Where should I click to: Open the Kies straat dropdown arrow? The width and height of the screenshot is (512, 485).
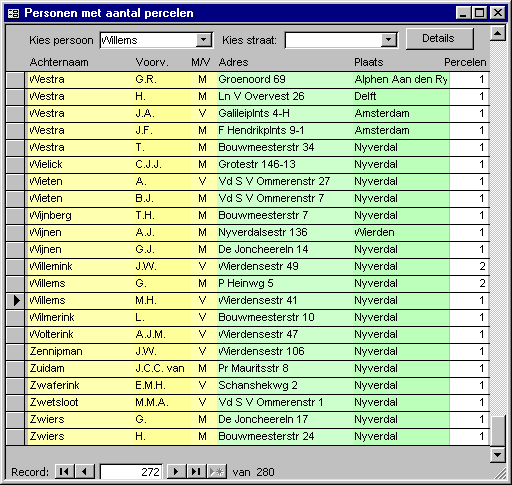pyautogui.click(x=388, y=40)
